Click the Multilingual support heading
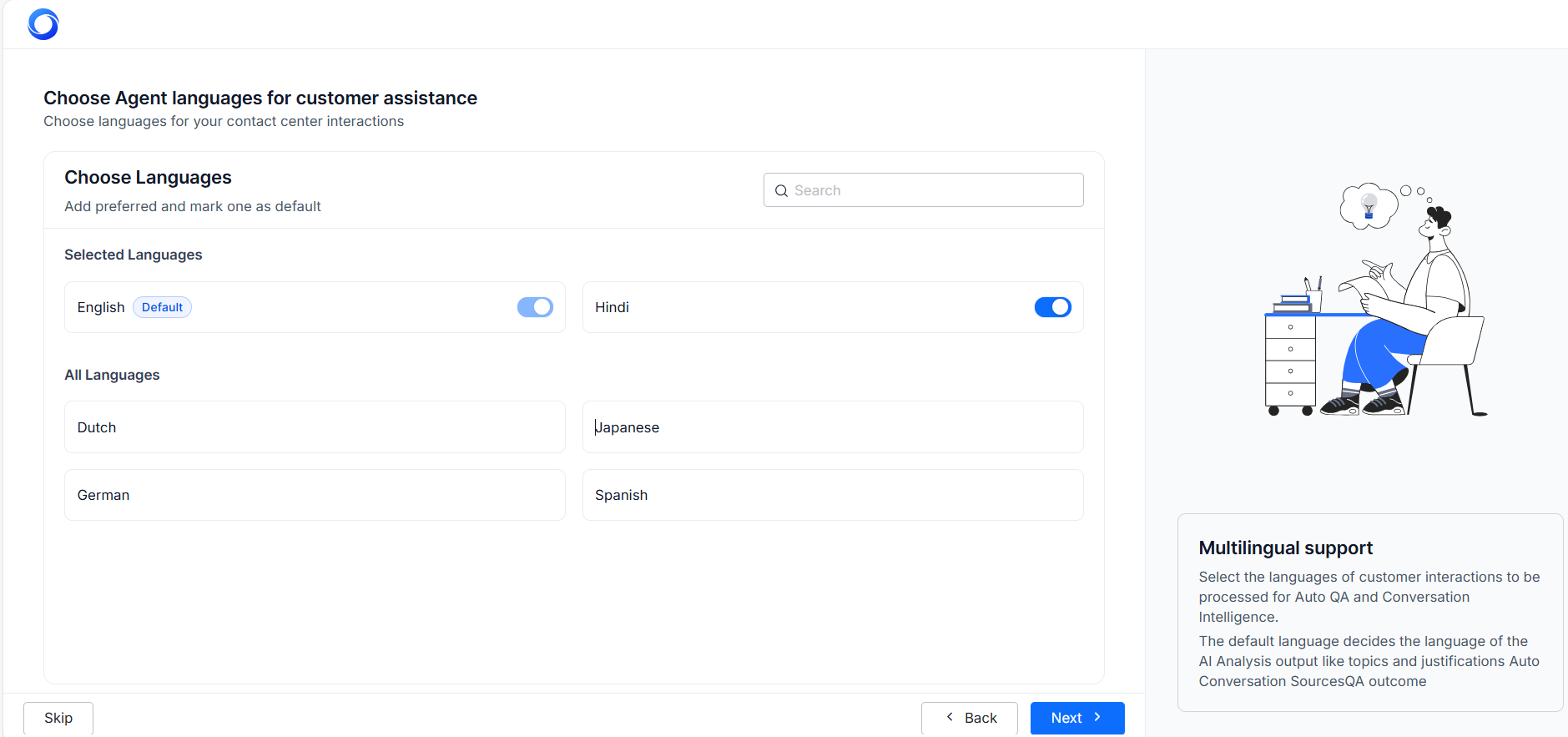The height and width of the screenshot is (737, 1568). [1285, 548]
